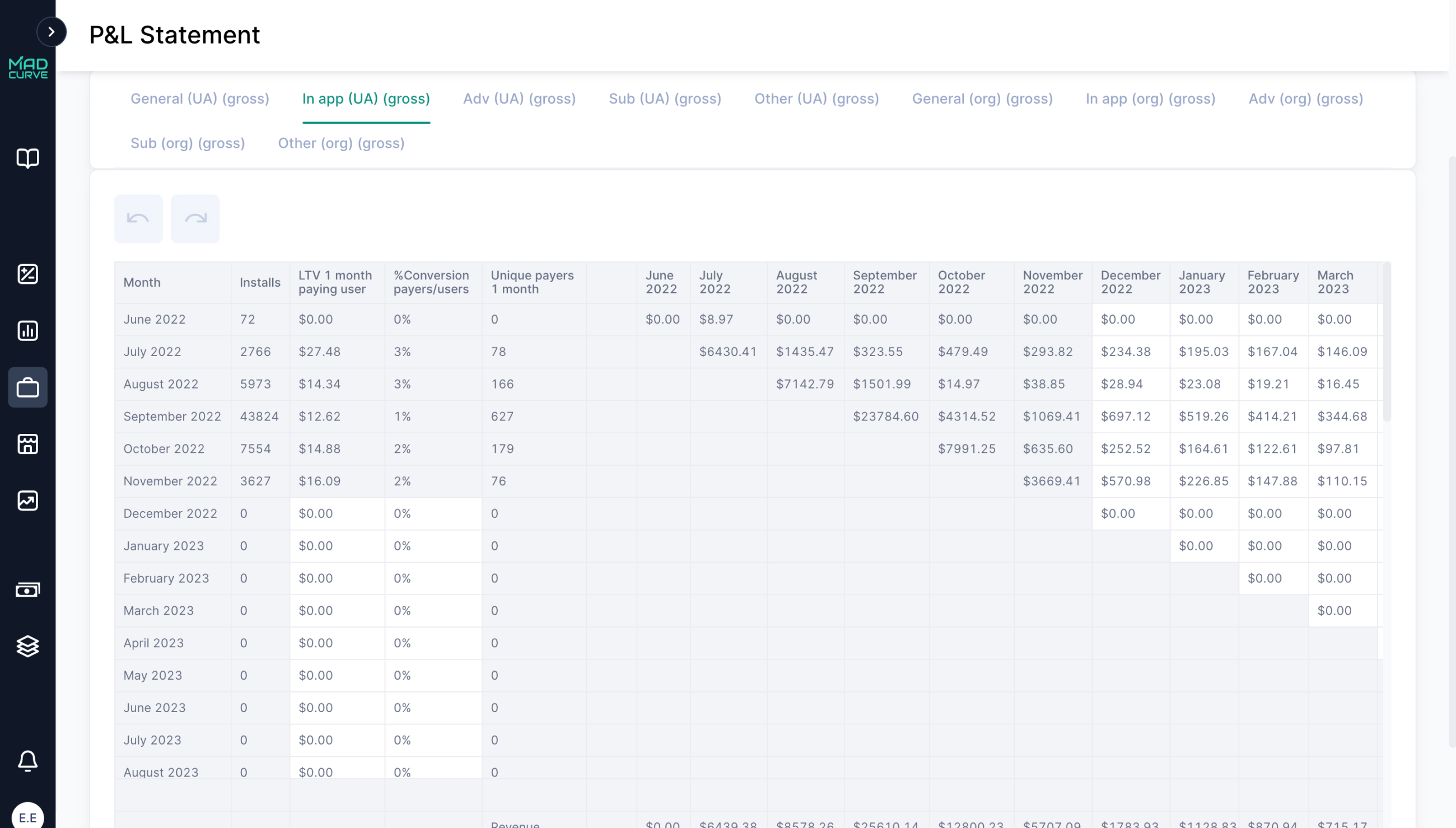Click the Mad Curve logo
Image resolution: width=1456 pixels, height=828 pixels.
click(28, 67)
